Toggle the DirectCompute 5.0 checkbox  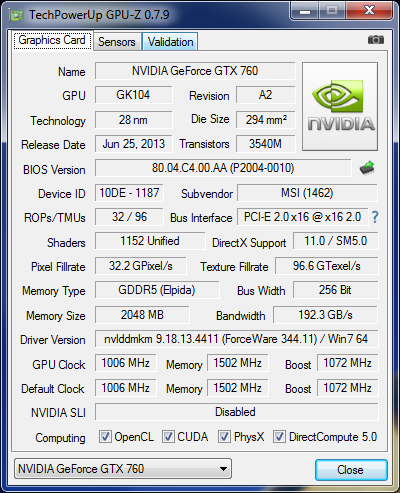pyautogui.click(x=279, y=437)
